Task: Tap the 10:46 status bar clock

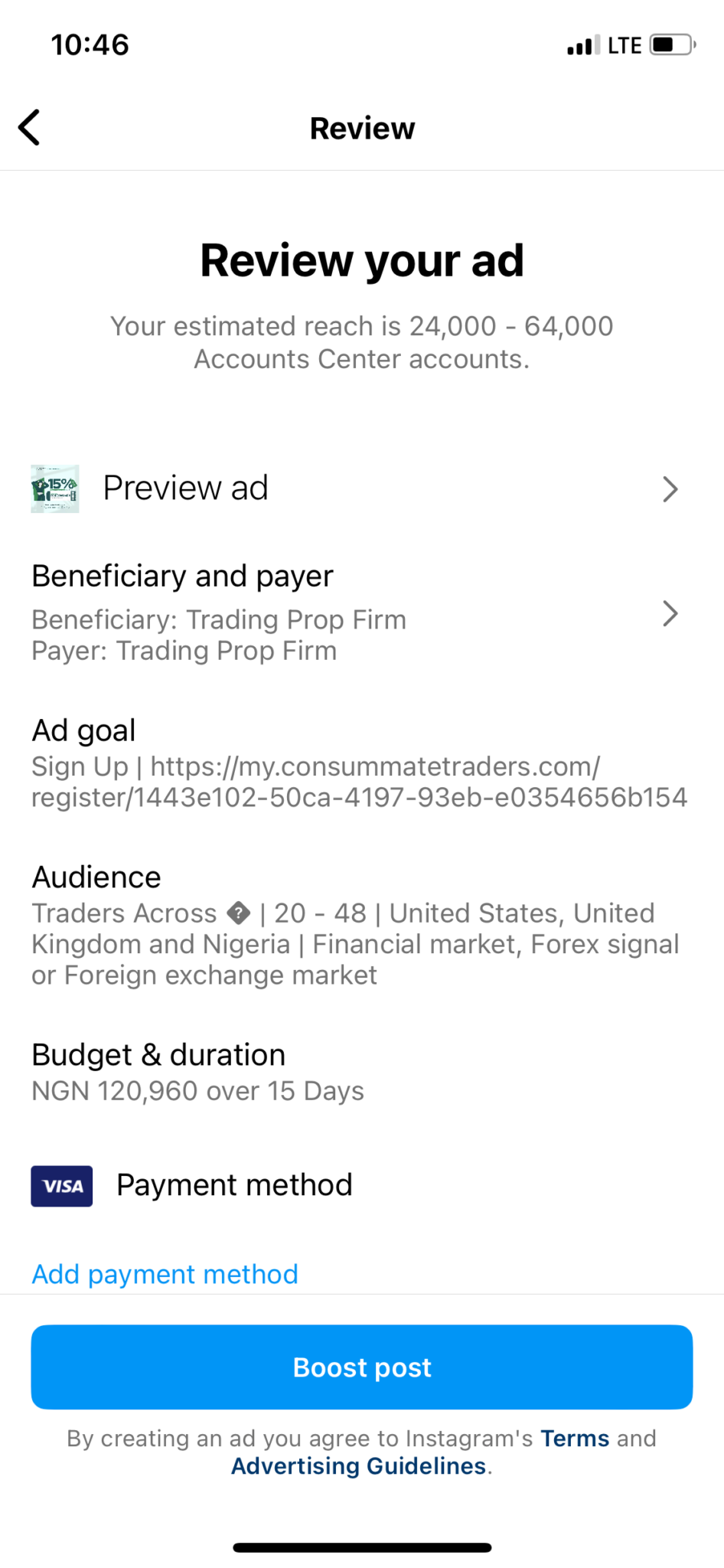Action: pyautogui.click(x=90, y=44)
